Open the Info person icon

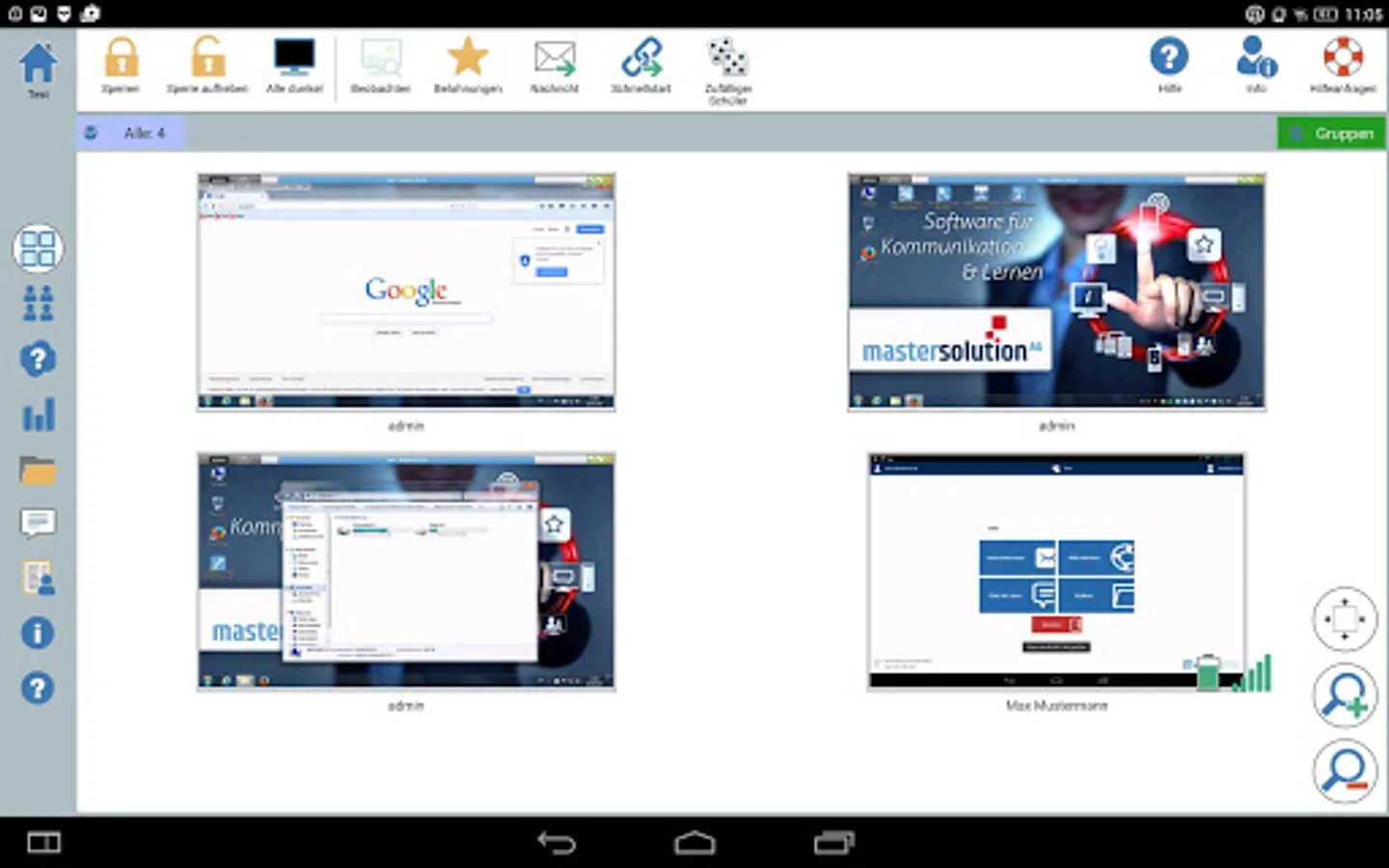[1256, 65]
